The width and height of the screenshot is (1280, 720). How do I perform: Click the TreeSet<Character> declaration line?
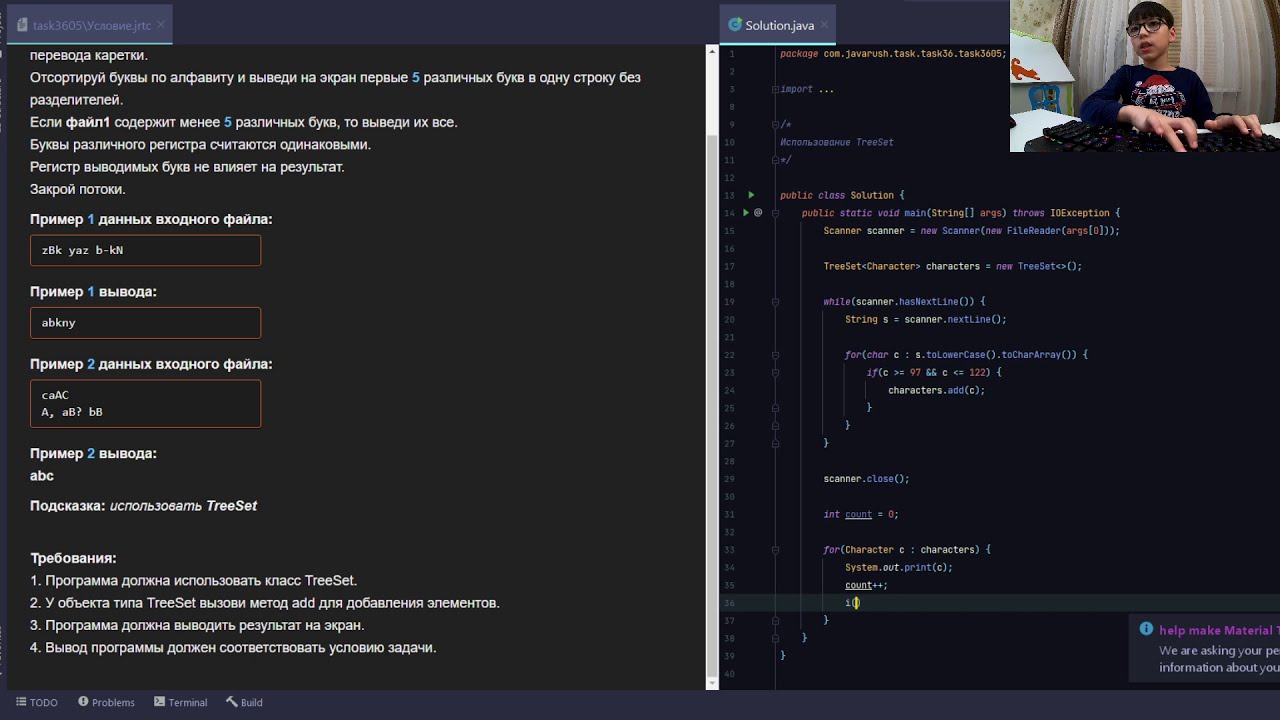pyautogui.click(x=952, y=266)
